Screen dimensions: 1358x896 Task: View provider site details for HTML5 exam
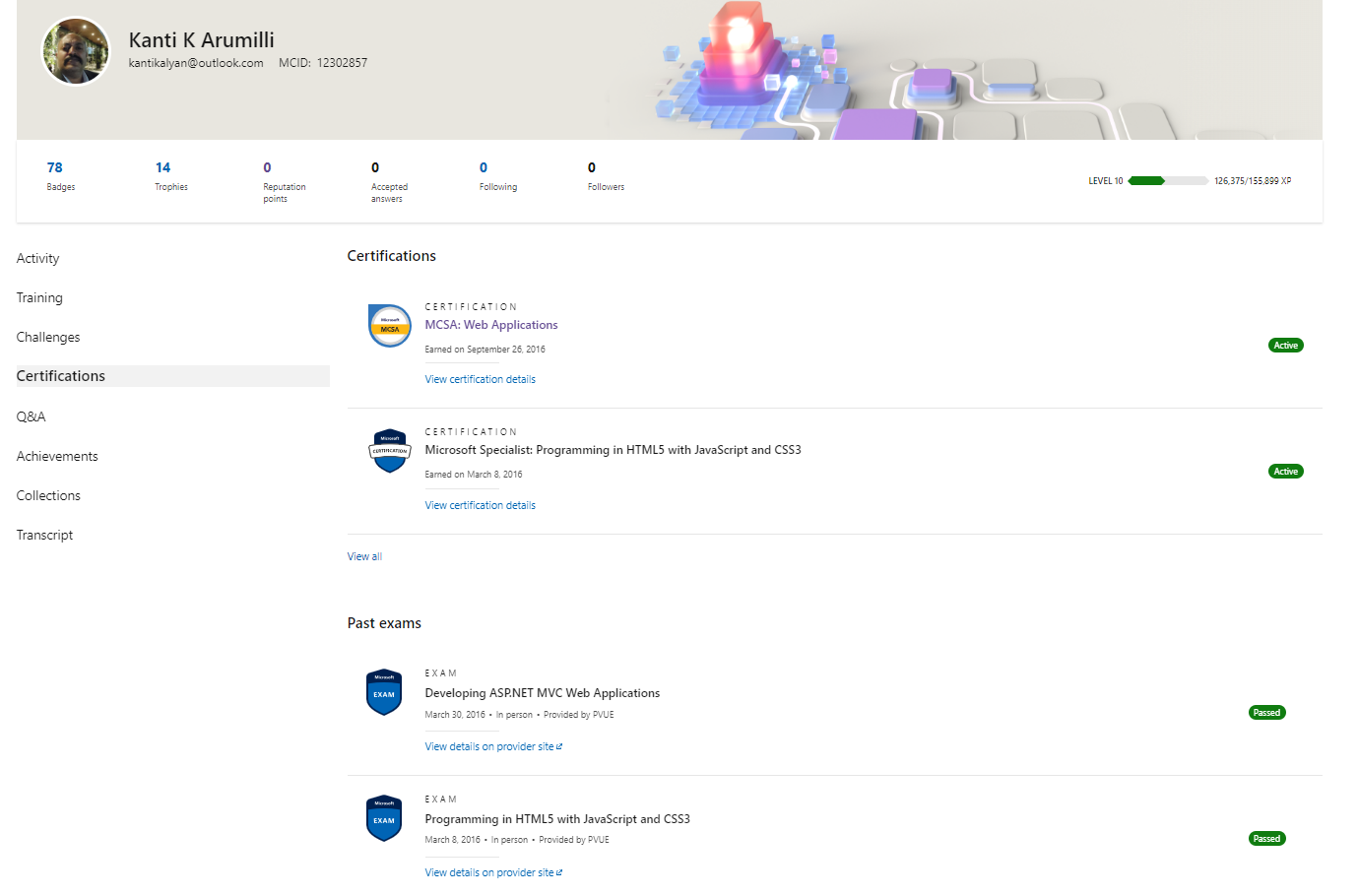(493, 872)
